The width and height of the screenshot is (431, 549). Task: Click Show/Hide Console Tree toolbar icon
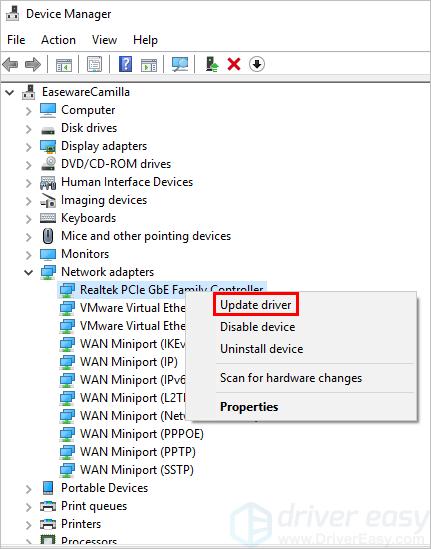coord(64,65)
